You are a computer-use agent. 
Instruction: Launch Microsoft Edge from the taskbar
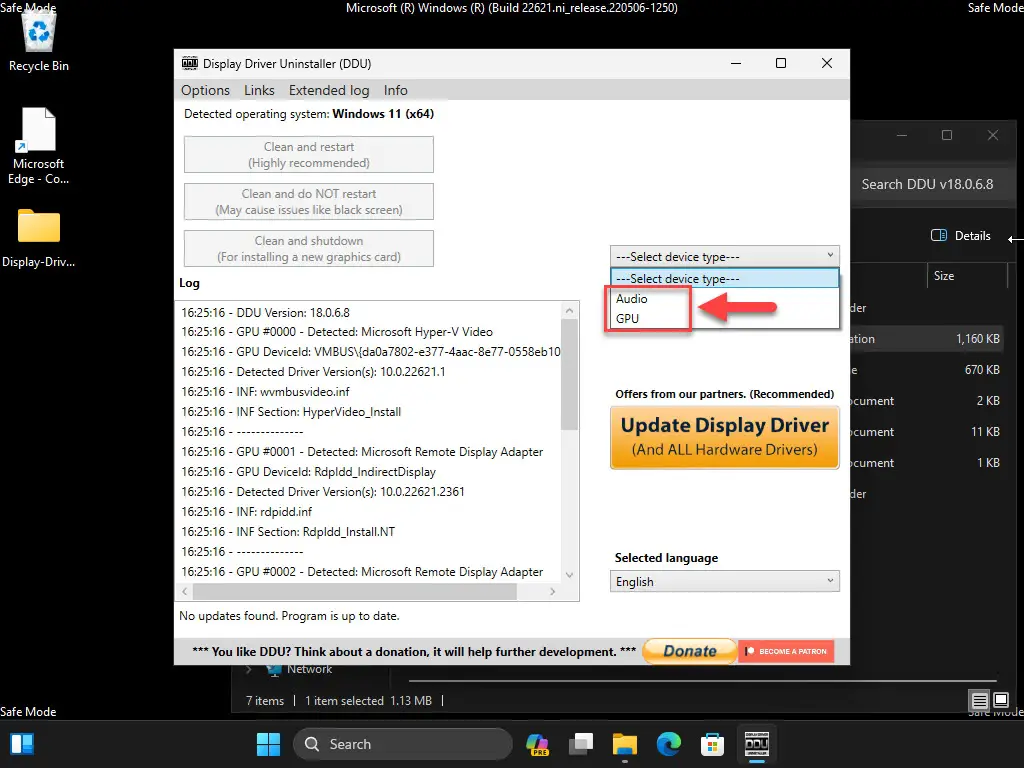tap(668, 744)
